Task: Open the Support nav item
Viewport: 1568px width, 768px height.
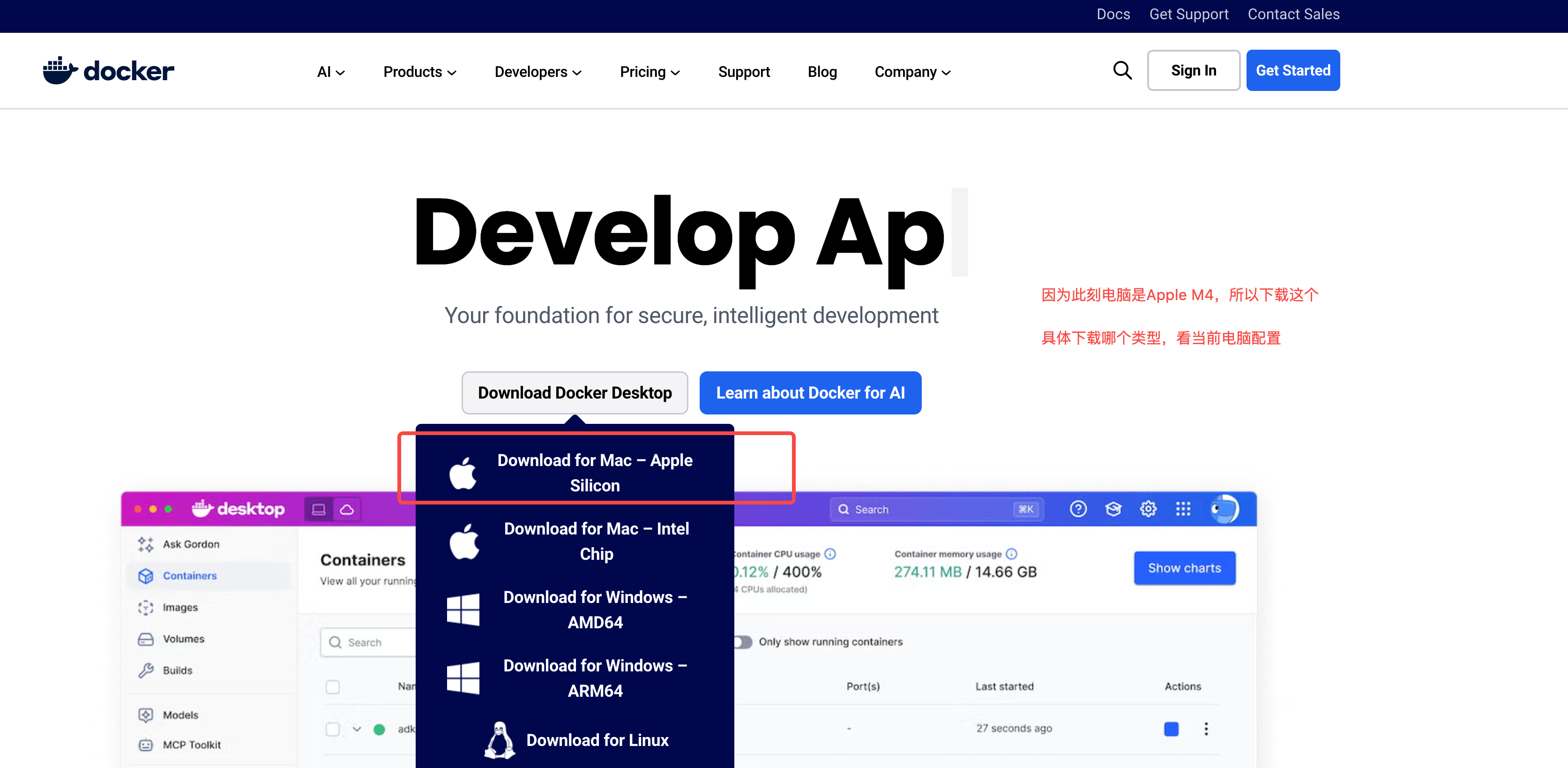Action: click(744, 72)
